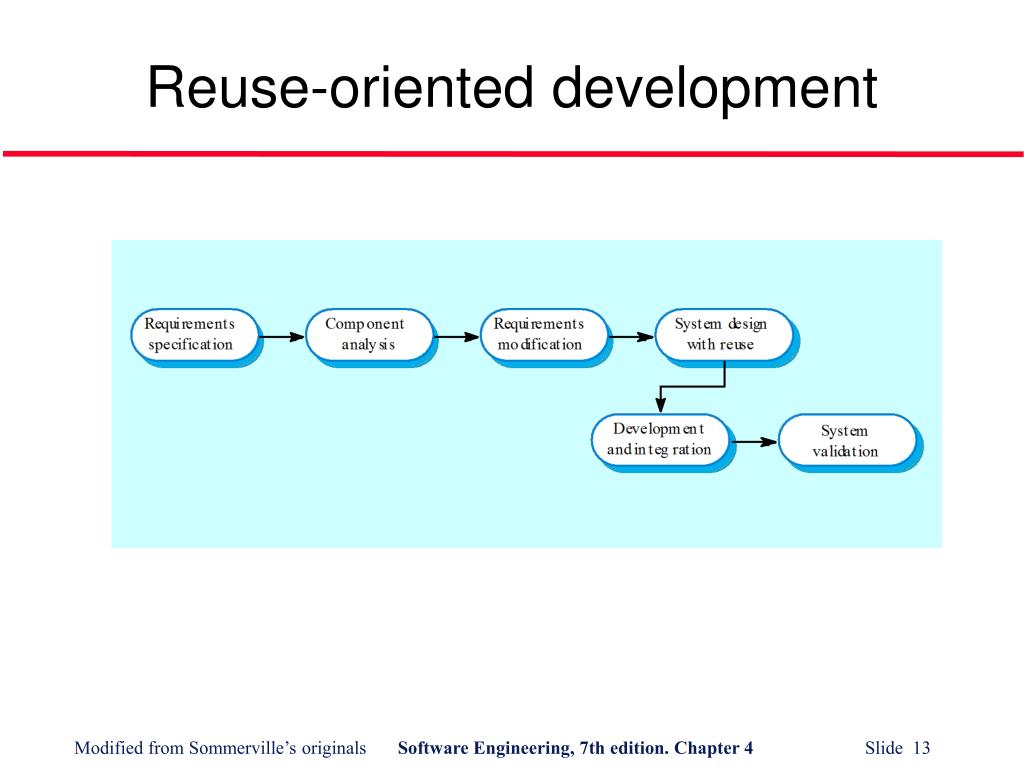Select the 'System validation' process box
Viewport: 1024px width, 768px height.
pyautogui.click(x=847, y=441)
